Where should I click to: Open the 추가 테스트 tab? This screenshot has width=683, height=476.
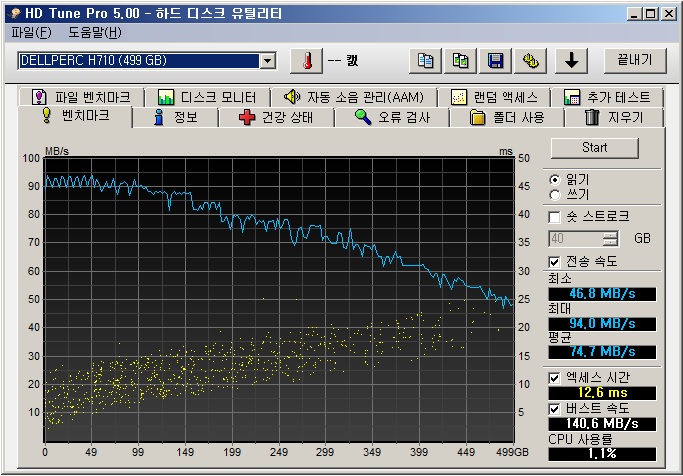tap(607, 97)
